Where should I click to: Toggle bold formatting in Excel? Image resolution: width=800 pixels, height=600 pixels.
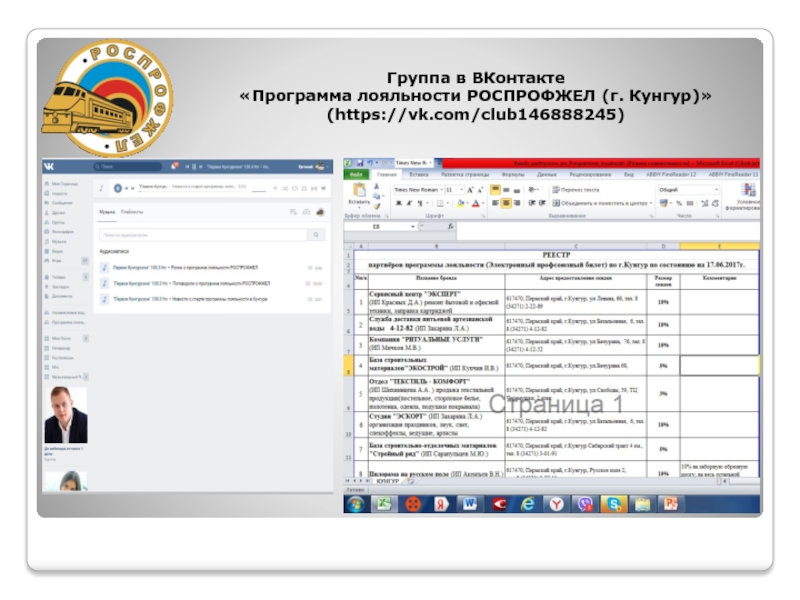(x=398, y=204)
